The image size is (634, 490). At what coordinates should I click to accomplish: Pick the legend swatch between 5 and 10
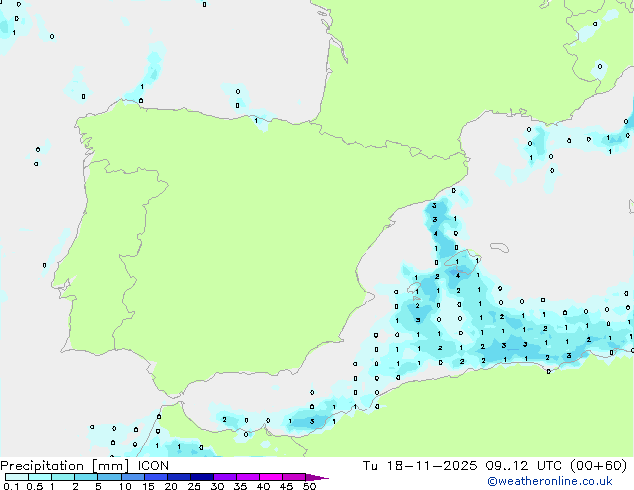point(109,477)
